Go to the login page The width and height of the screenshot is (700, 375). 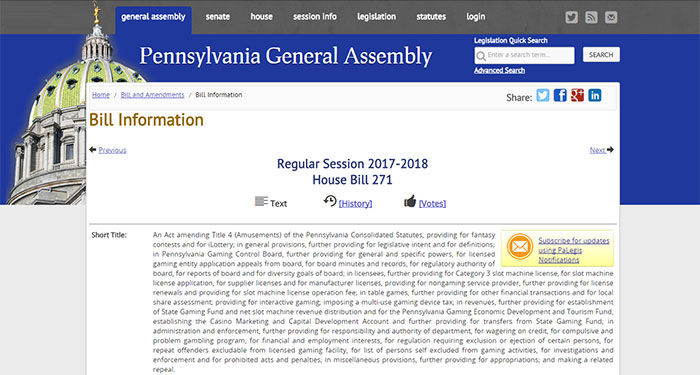pyautogui.click(x=476, y=17)
